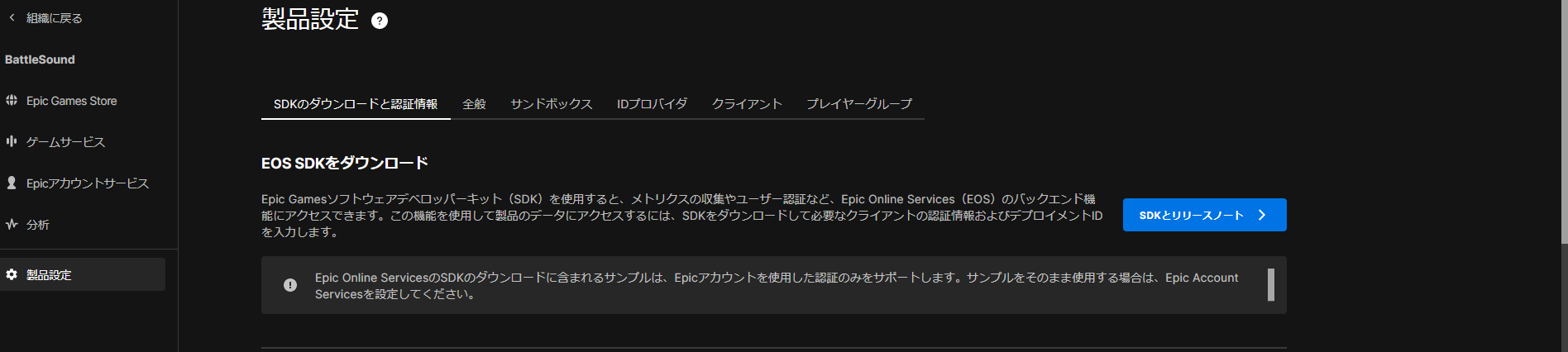Switch to the 全般 tab
The image size is (1568, 352).
474,104
